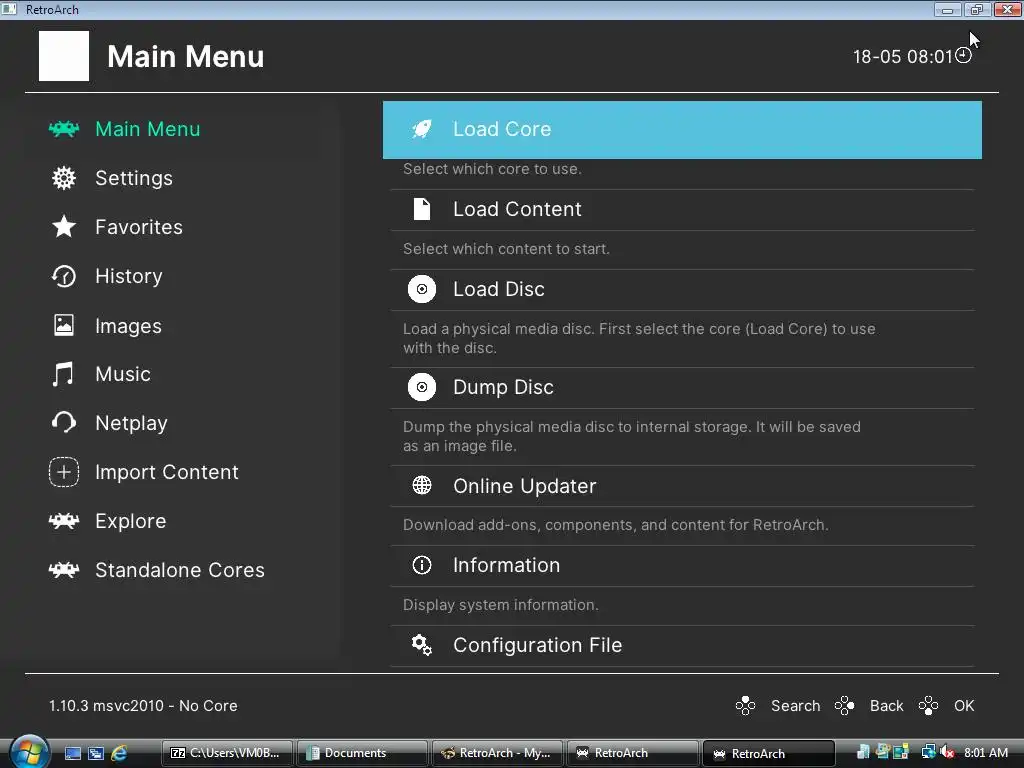Open the Windows Start orb
This screenshot has width=1024, height=768.
coord(29,752)
